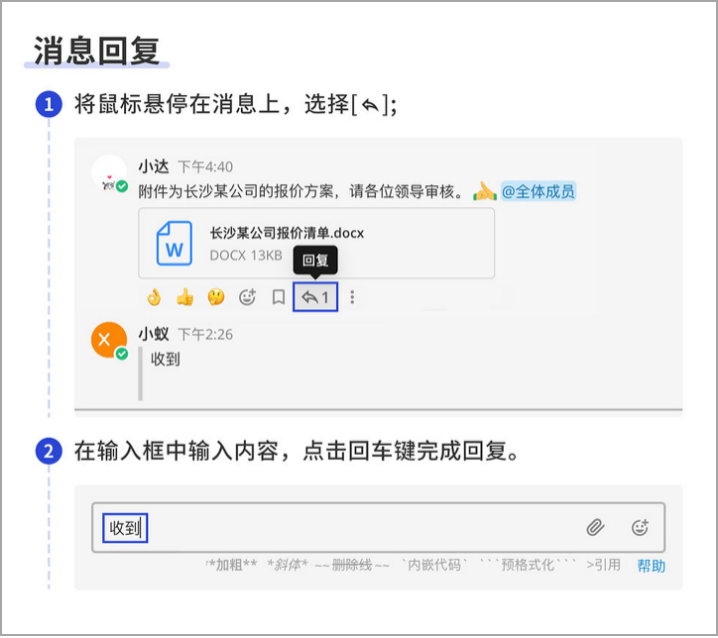Bookmark the message with the flag icon
The height and width of the screenshot is (638, 718).
278,297
